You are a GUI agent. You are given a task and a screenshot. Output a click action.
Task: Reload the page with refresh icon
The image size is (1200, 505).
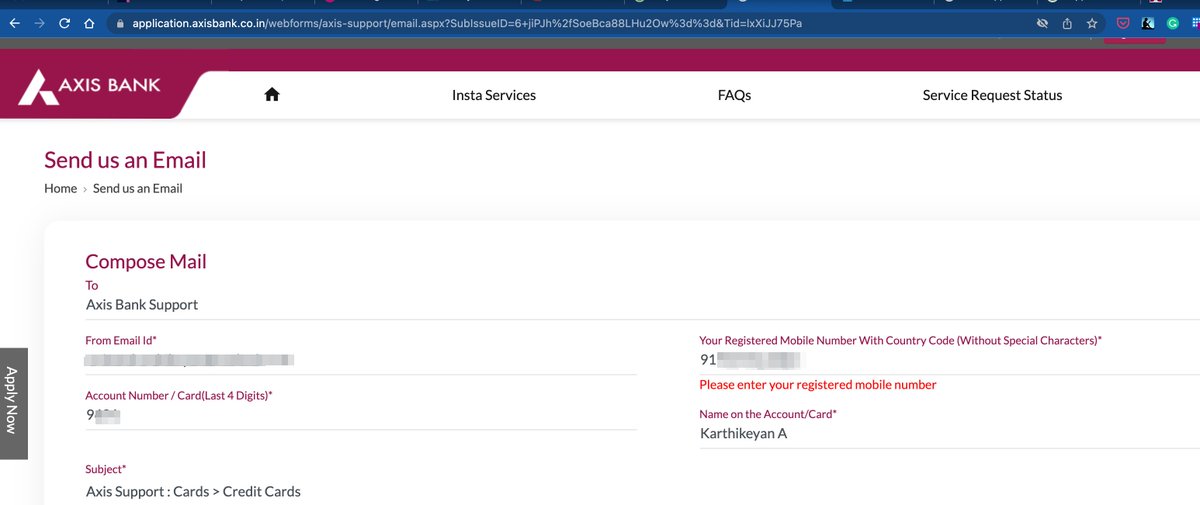65,23
